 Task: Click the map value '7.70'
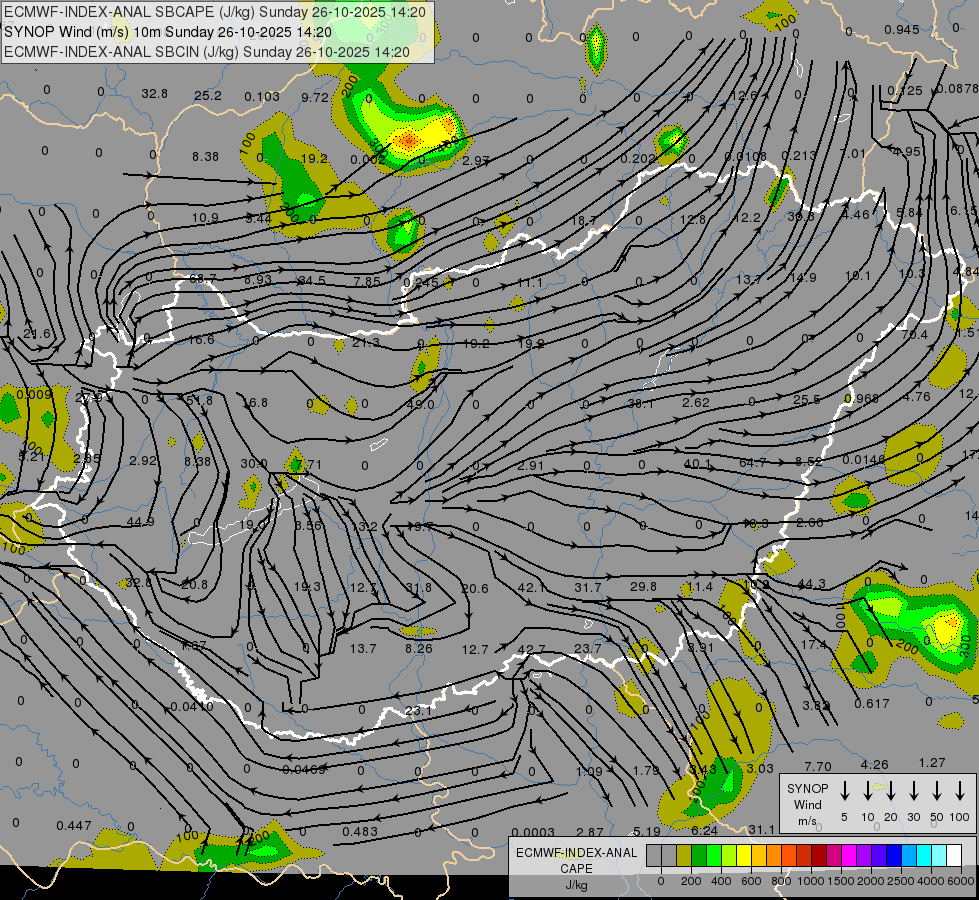[818, 766]
